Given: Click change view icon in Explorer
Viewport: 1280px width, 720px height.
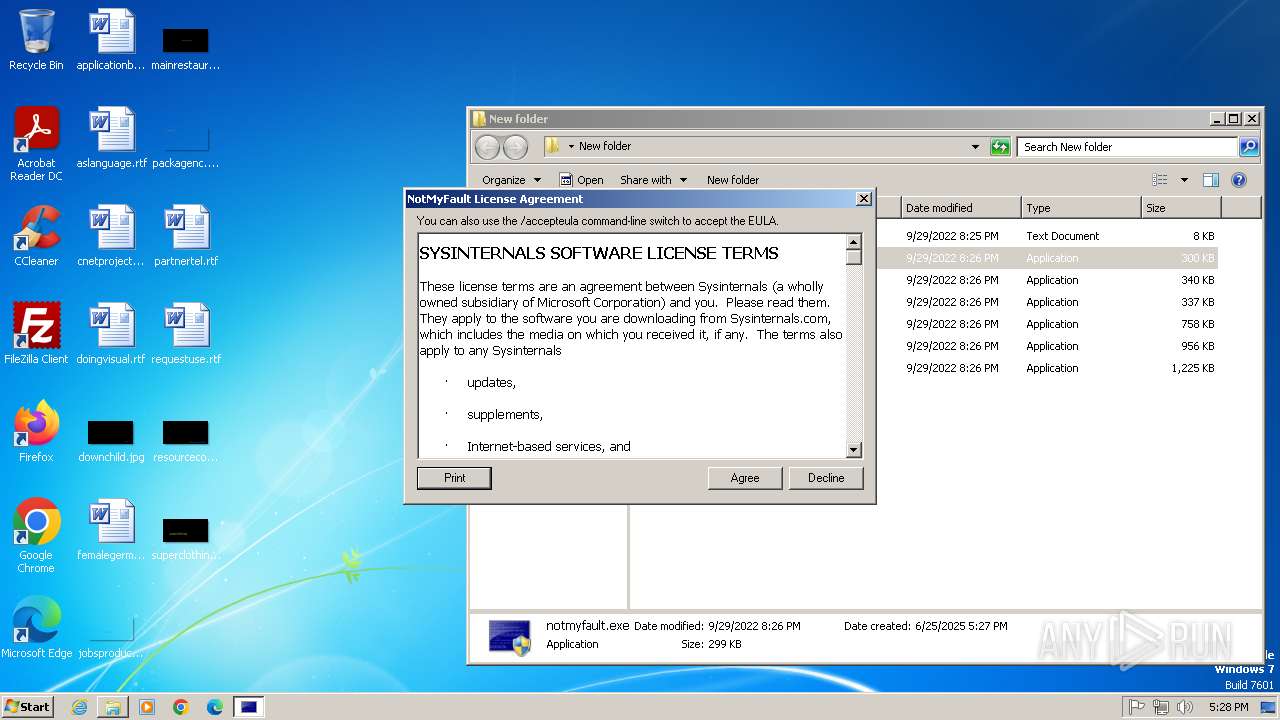Looking at the screenshot, I should 1160,180.
